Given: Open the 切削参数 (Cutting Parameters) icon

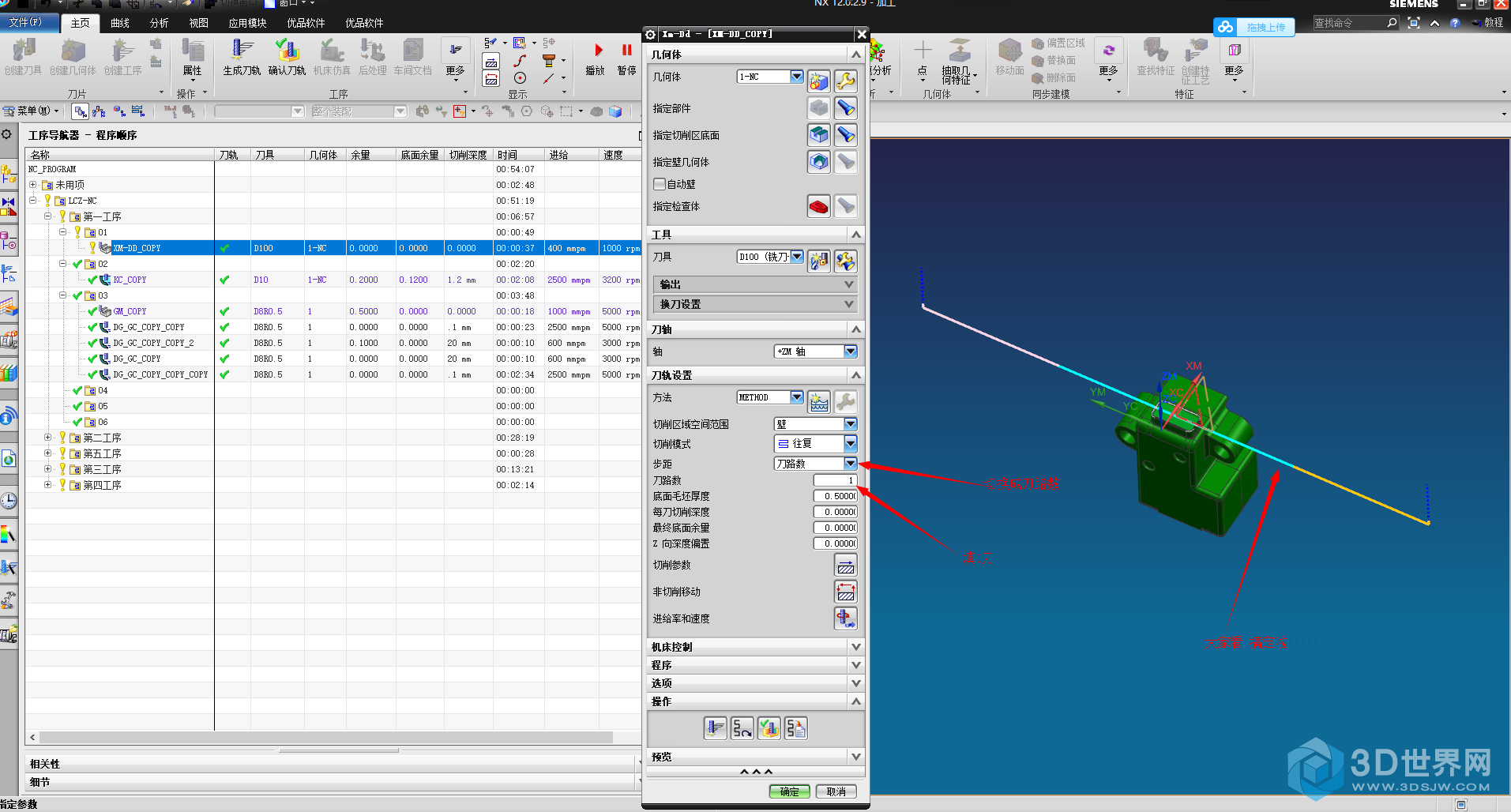Looking at the screenshot, I should point(846,566).
